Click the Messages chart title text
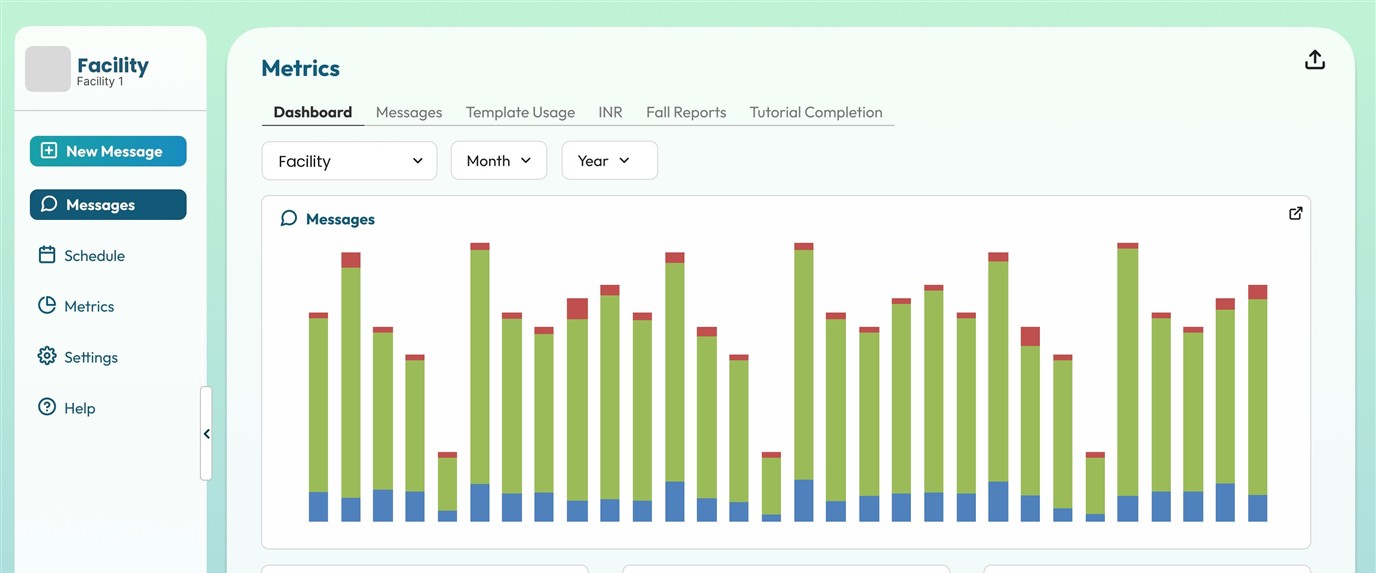This screenshot has width=1376, height=573. [x=340, y=219]
